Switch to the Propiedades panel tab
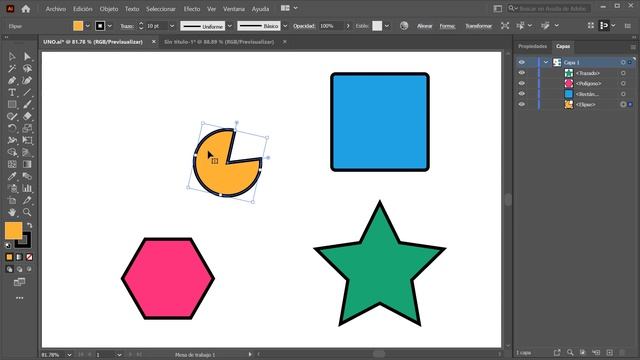 (x=532, y=47)
